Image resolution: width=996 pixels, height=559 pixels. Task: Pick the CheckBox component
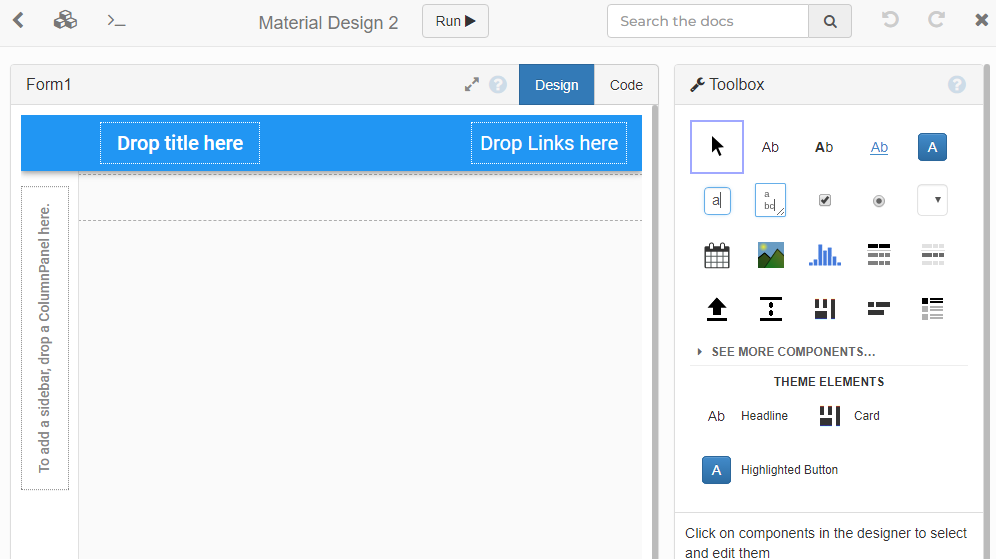pyautogui.click(x=824, y=200)
